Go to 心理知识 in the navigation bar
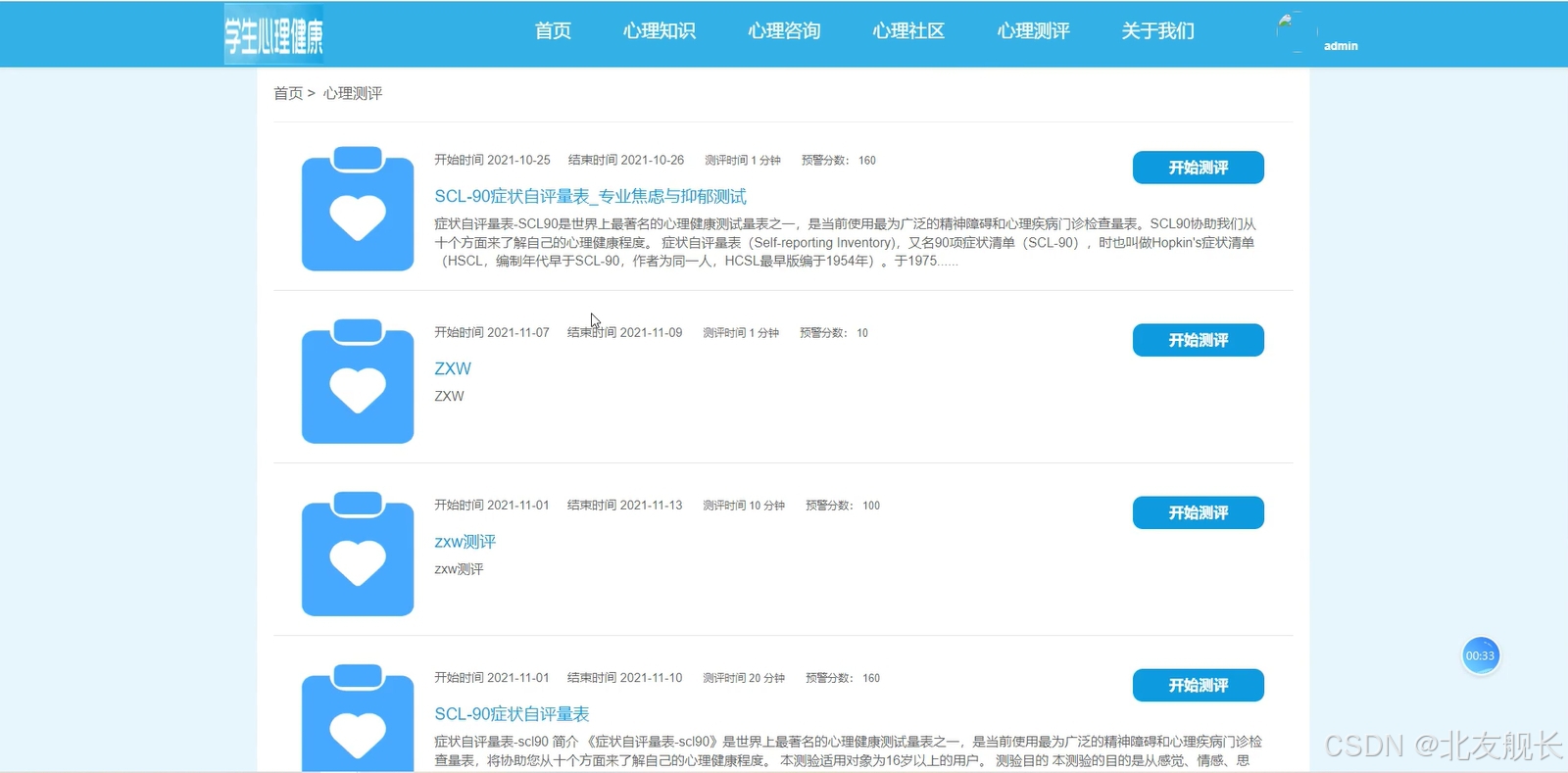Screen dimensions: 1568x773 coord(660,31)
